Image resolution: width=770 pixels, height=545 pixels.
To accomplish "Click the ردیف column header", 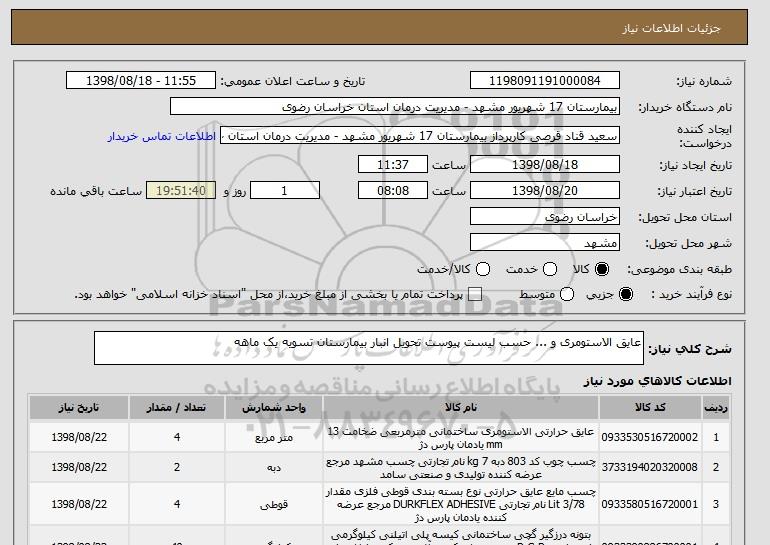I will point(716,408).
